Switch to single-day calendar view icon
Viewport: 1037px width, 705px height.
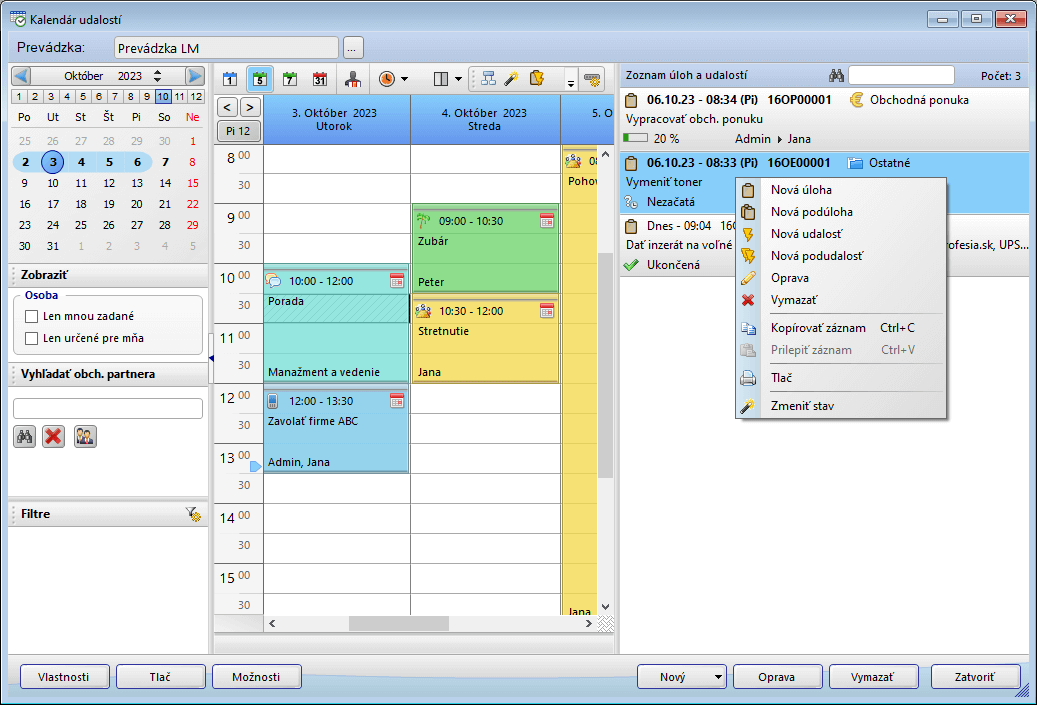point(230,79)
